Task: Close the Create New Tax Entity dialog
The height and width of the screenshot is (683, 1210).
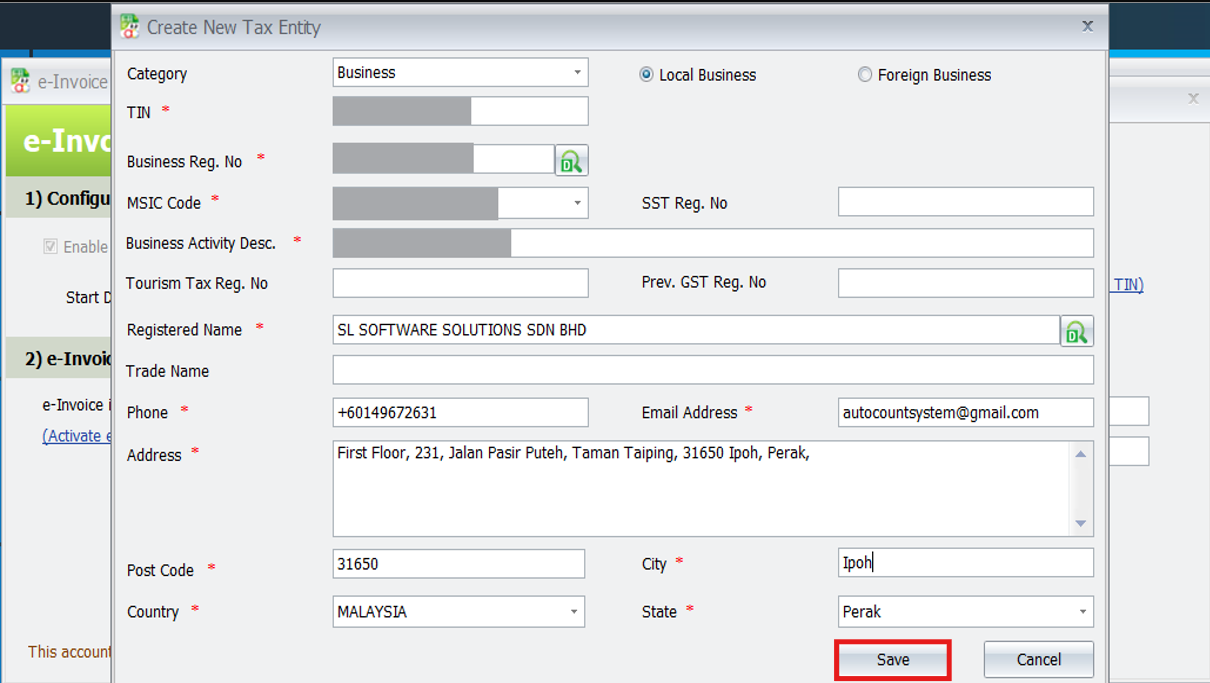Action: pyautogui.click(x=1087, y=27)
